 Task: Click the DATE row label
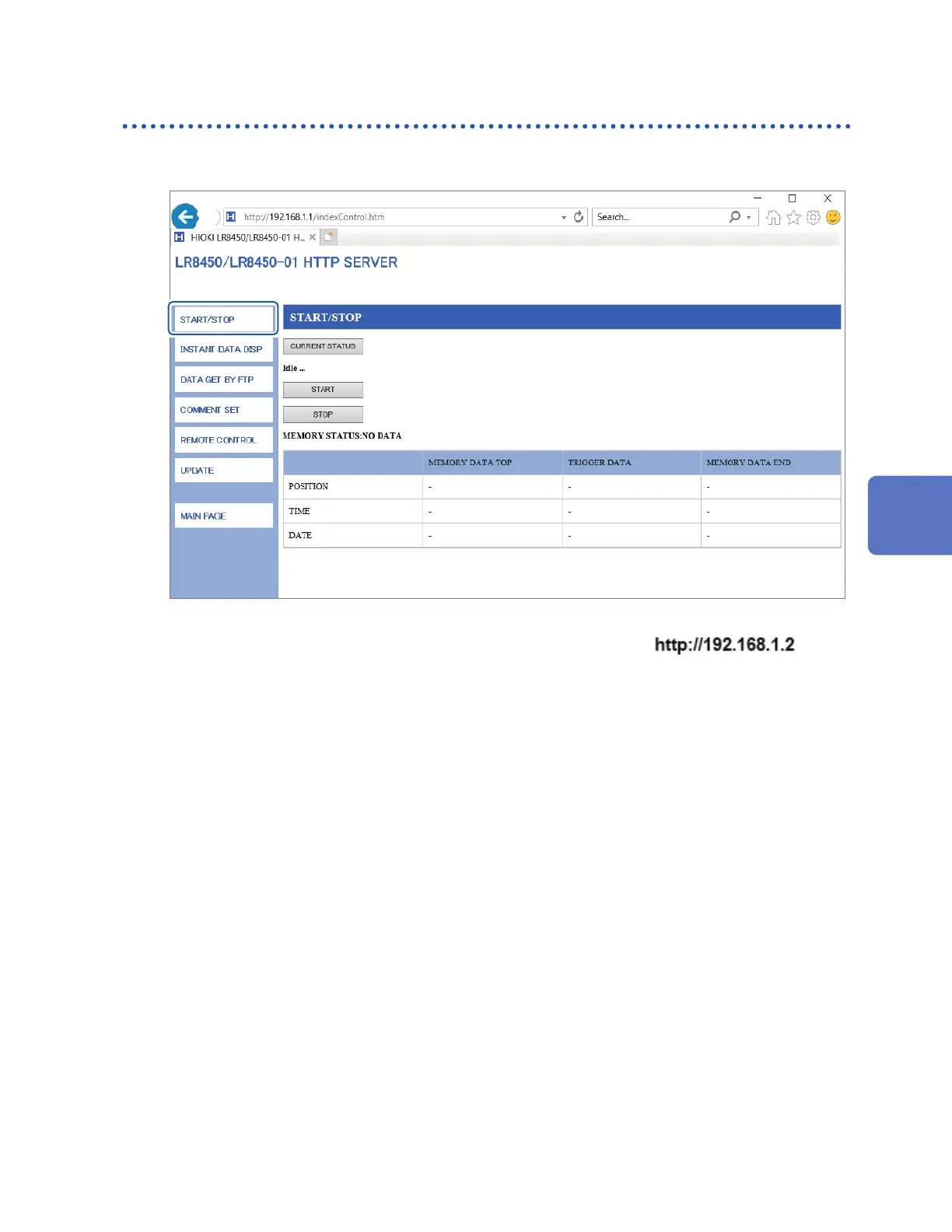tap(300, 535)
